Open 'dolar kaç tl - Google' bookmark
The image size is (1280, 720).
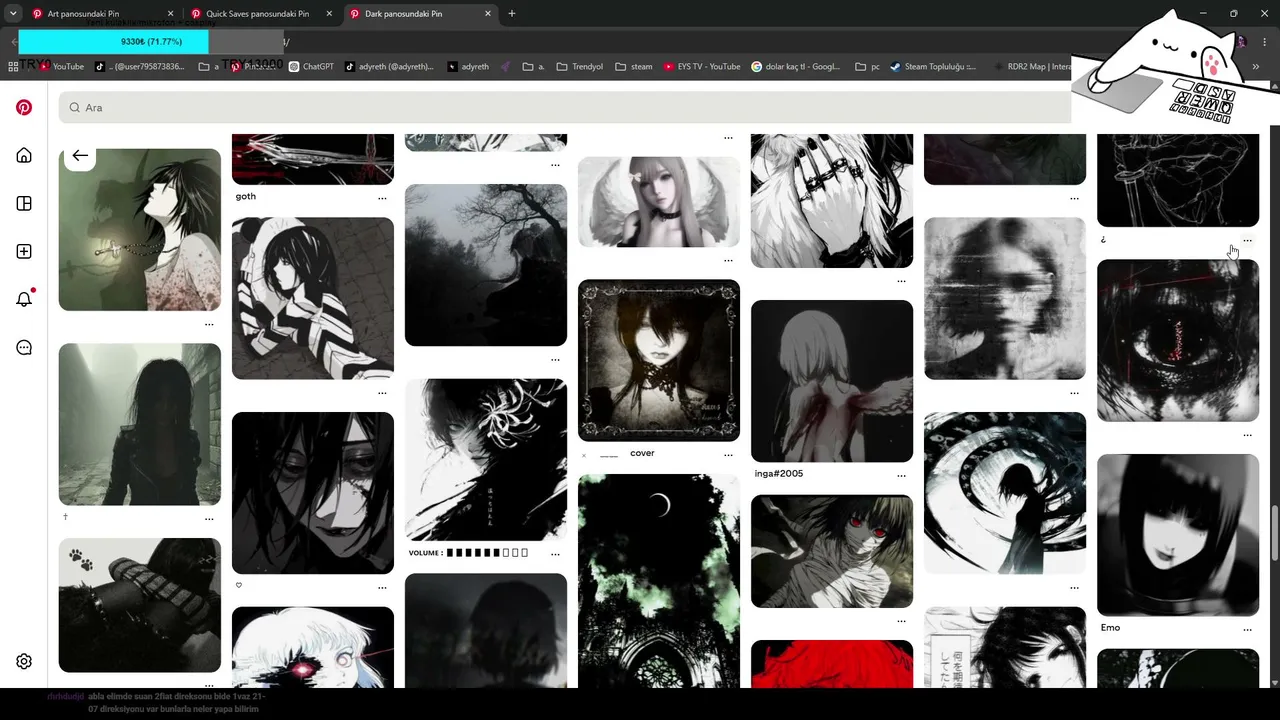796,67
